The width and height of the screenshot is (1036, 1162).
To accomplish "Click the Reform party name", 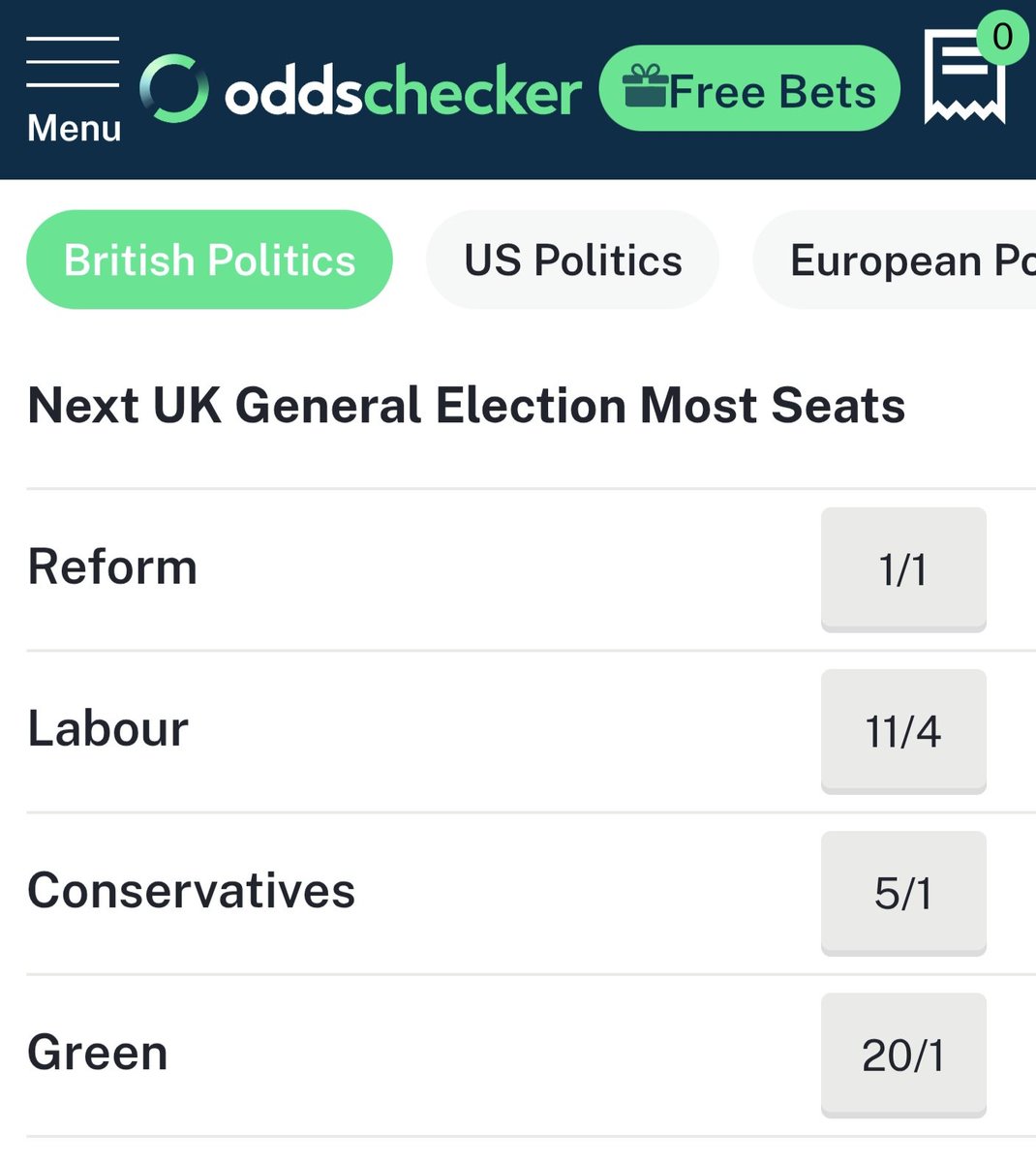I will tap(112, 567).
